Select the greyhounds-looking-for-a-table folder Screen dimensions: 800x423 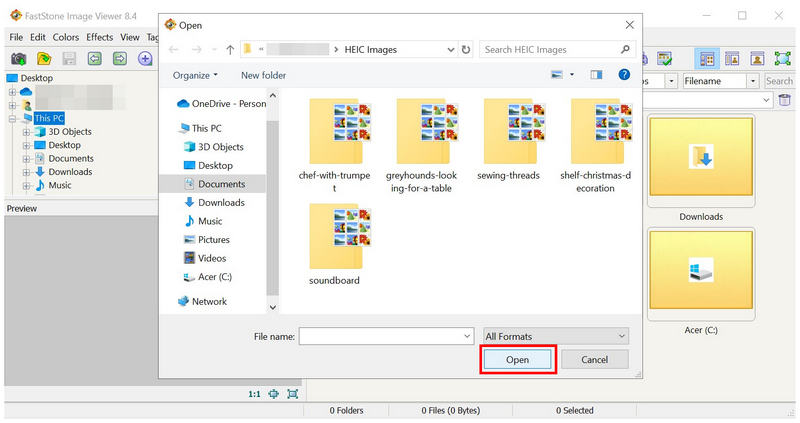point(421,145)
